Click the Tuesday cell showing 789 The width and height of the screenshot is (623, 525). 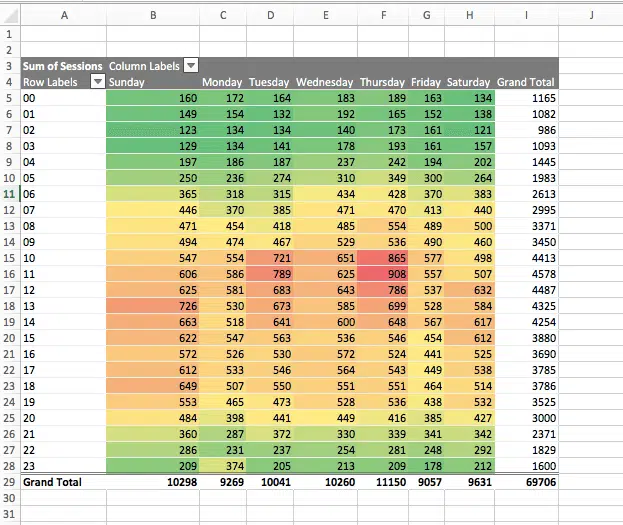click(x=270, y=273)
